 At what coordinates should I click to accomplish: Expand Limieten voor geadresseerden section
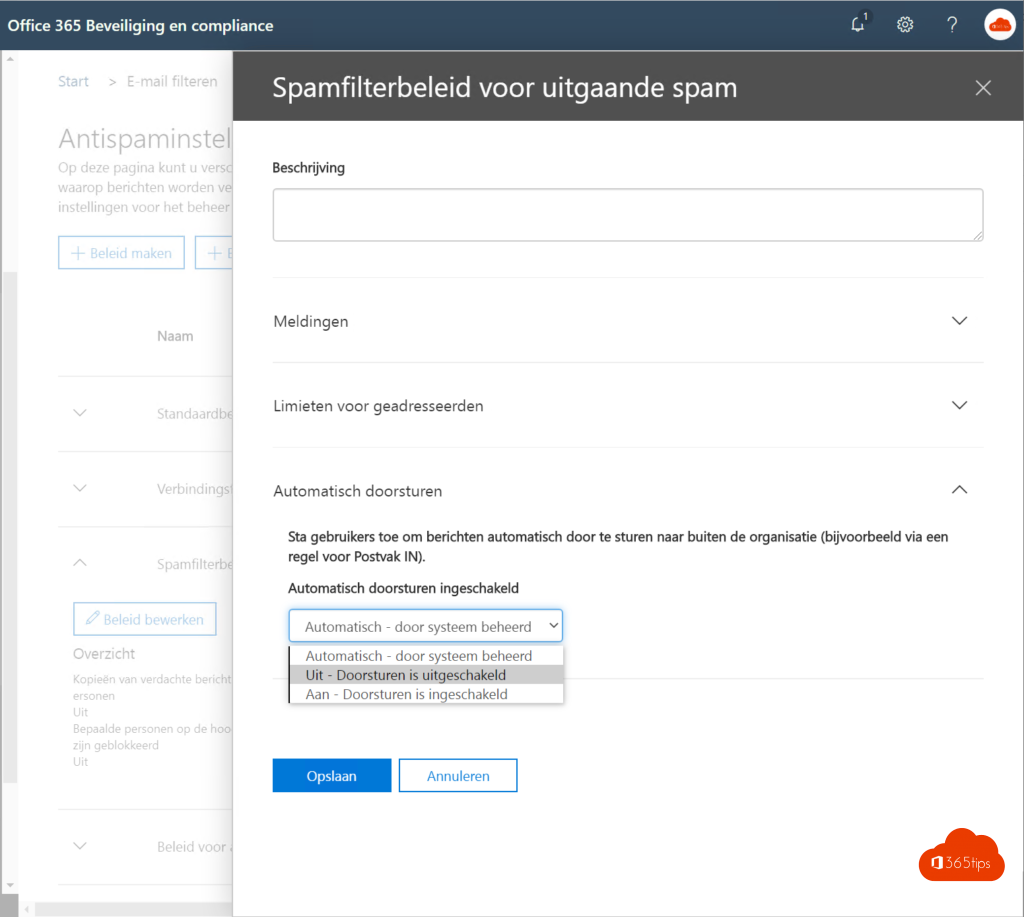click(959, 406)
